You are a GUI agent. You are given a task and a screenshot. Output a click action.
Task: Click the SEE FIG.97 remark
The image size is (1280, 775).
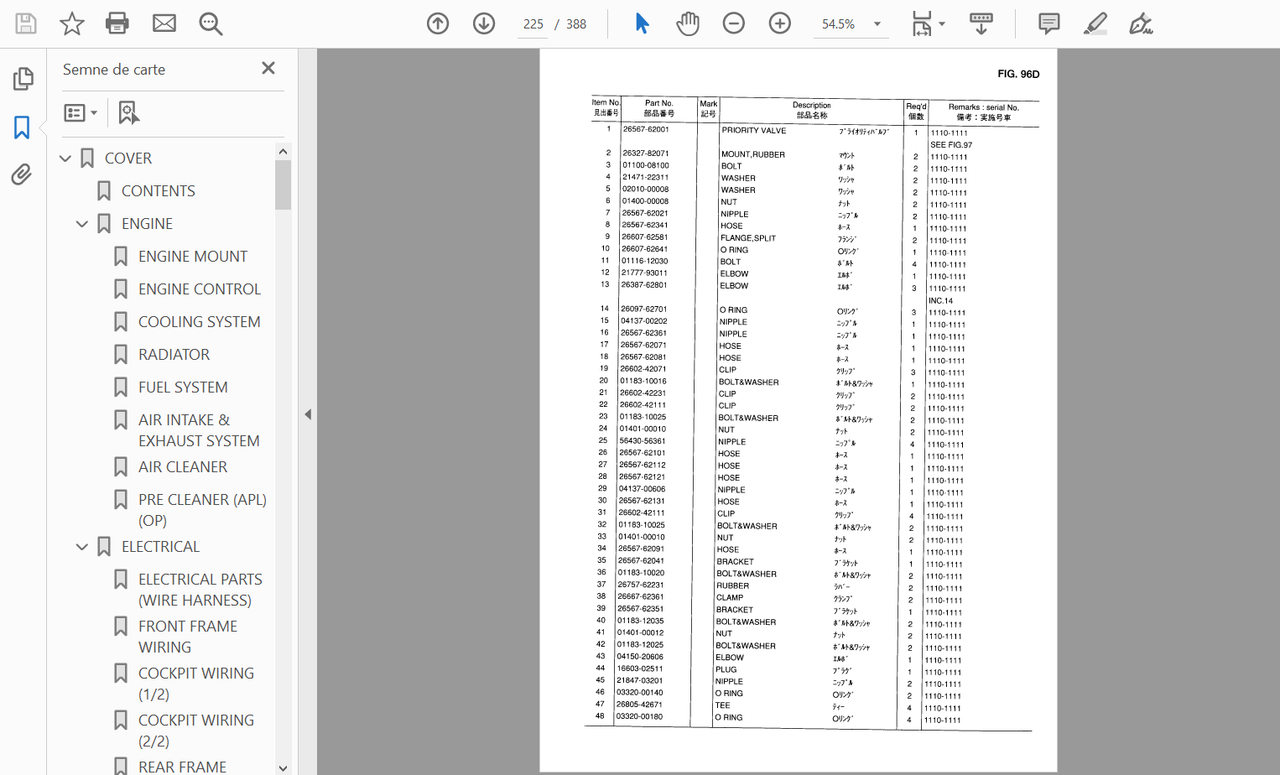951,145
